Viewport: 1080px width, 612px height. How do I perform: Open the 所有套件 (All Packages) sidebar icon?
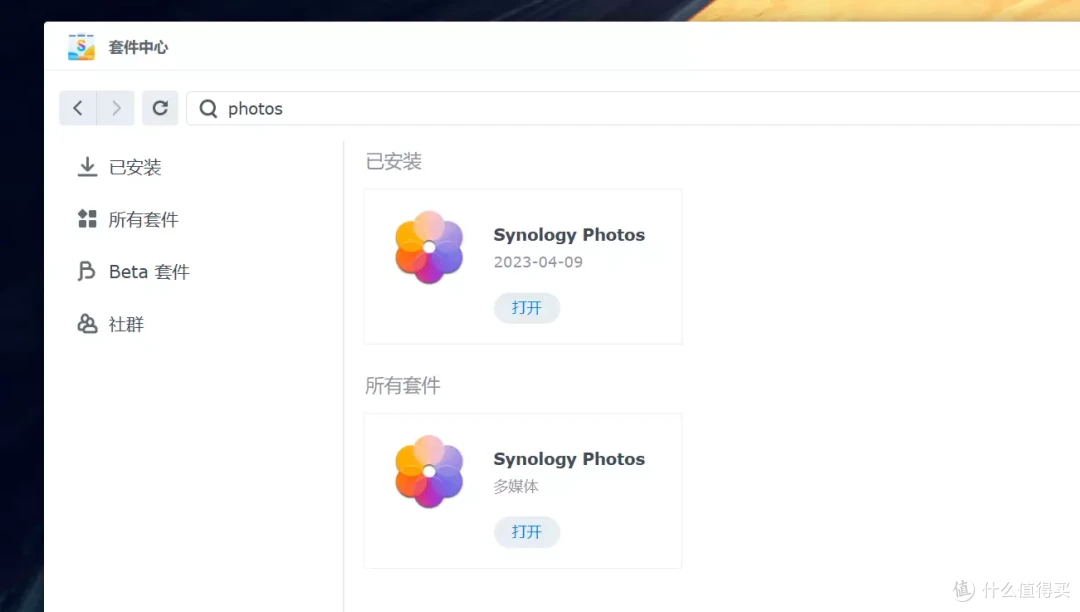click(x=88, y=219)
